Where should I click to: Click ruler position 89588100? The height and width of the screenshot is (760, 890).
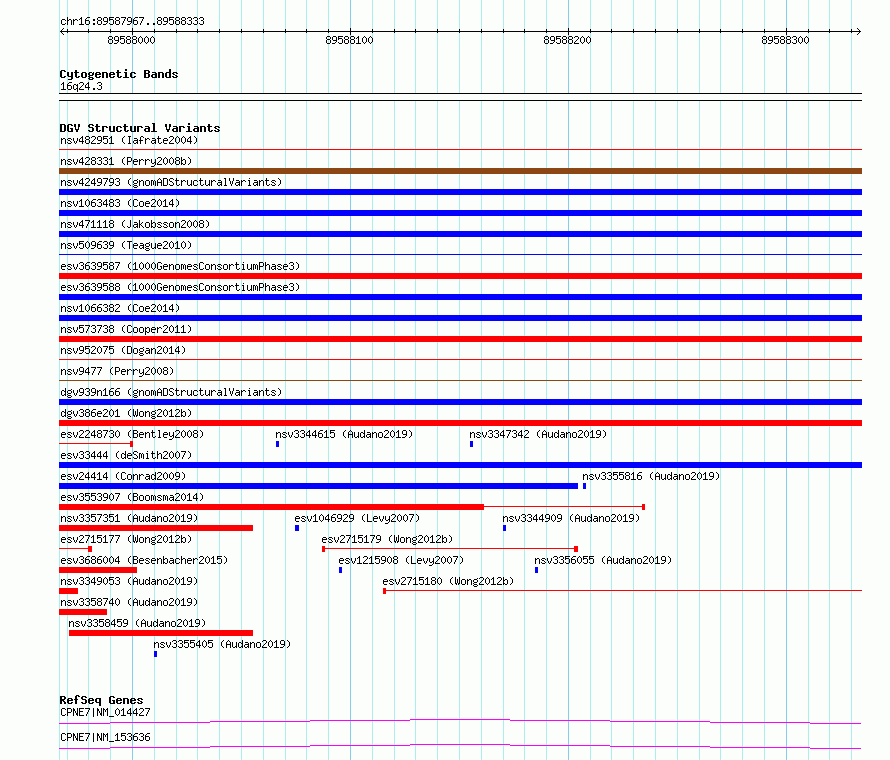click(x=350, y=40)
